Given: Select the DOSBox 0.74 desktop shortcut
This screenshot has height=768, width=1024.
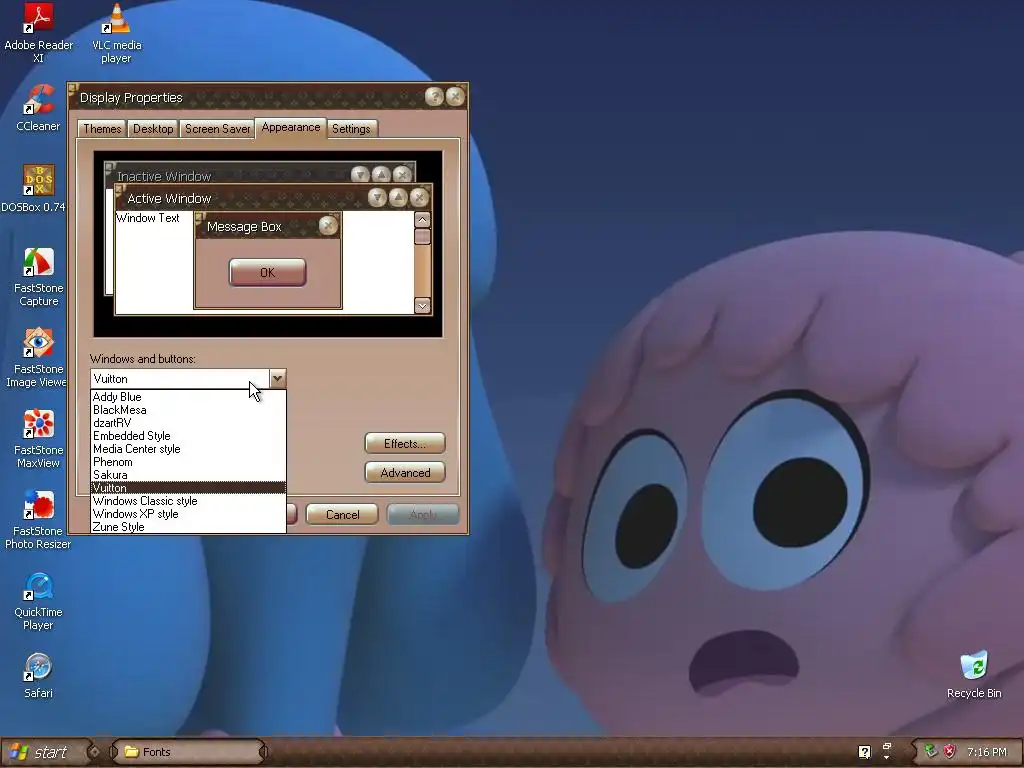Looking at the screenshot, I should pyautogui.click(x=34, y=189).
